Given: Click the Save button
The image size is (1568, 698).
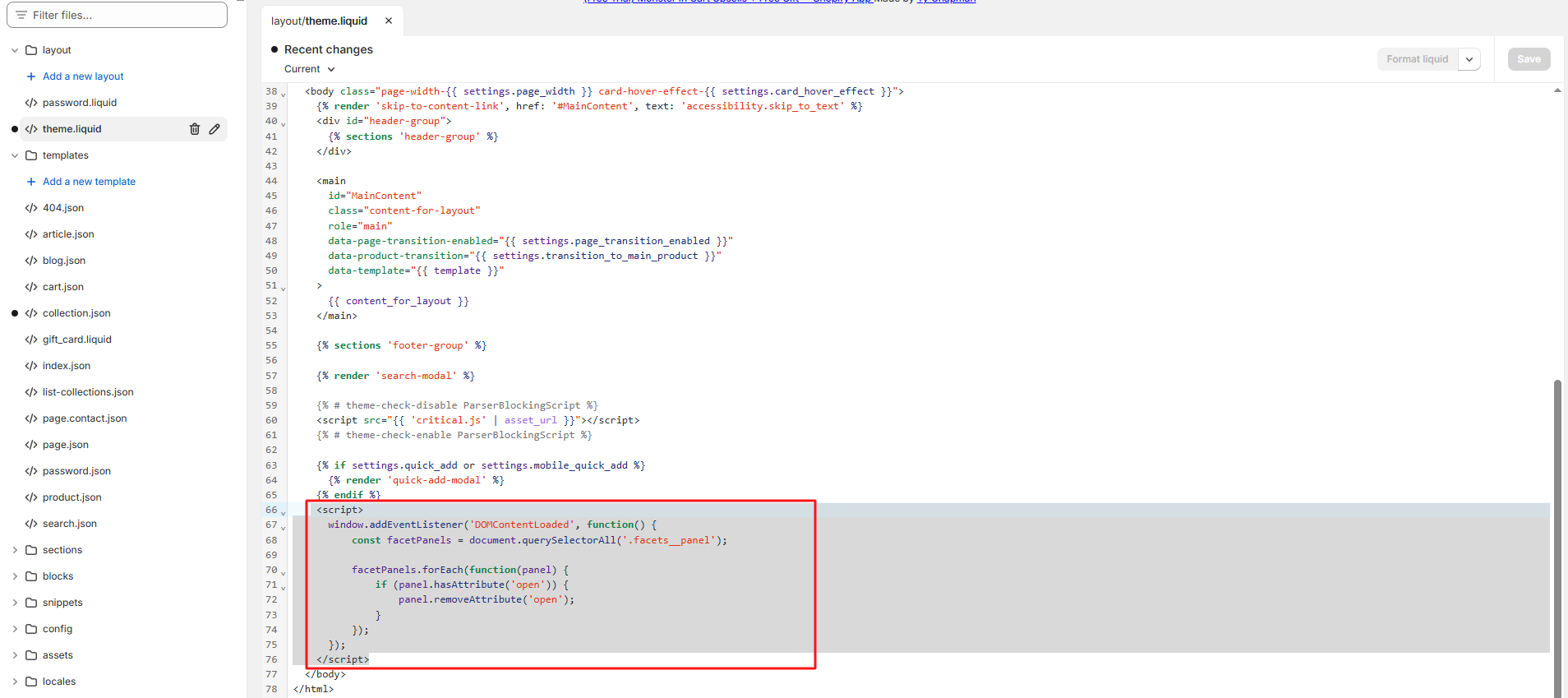Looking at the screenshot, I should [x=1529, y=59].
